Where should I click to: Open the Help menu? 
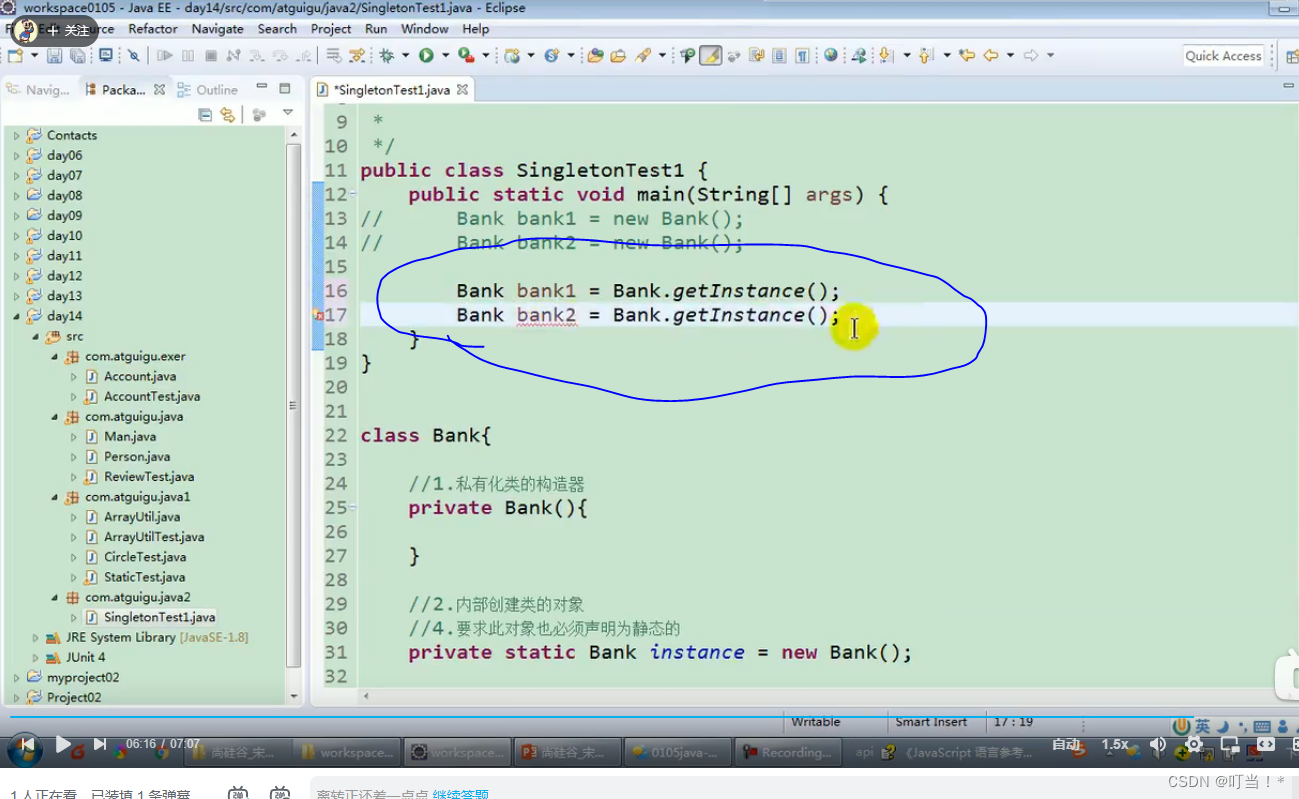coord(476,29)
